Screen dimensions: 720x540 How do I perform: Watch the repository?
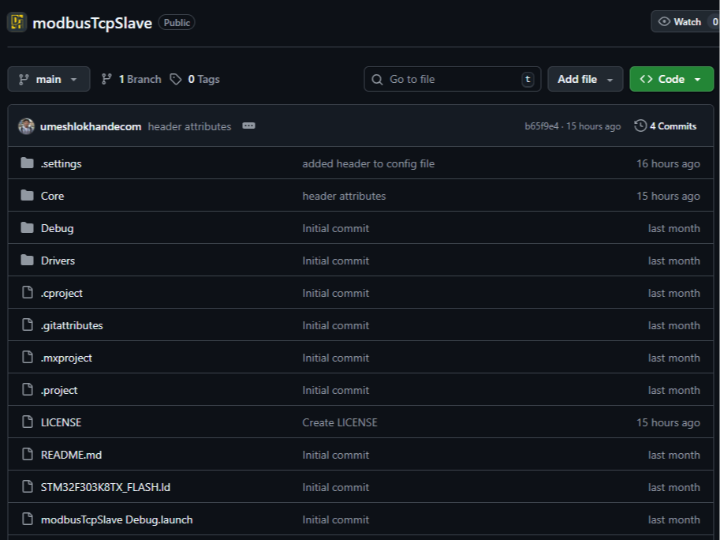(681, 22)
